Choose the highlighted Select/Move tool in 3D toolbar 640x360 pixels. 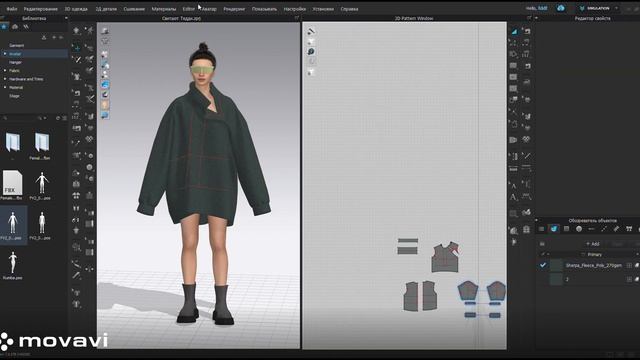pyautogui.click(x=76, y=48)
